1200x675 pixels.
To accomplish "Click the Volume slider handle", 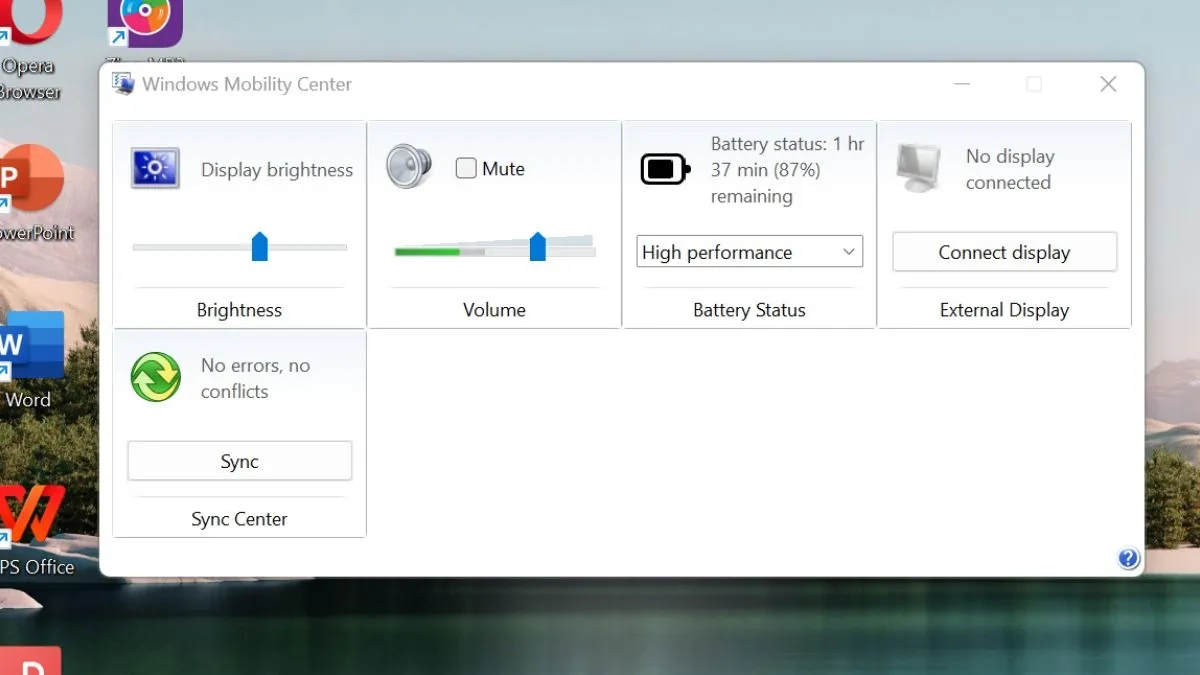I will [x=538, y=246].
